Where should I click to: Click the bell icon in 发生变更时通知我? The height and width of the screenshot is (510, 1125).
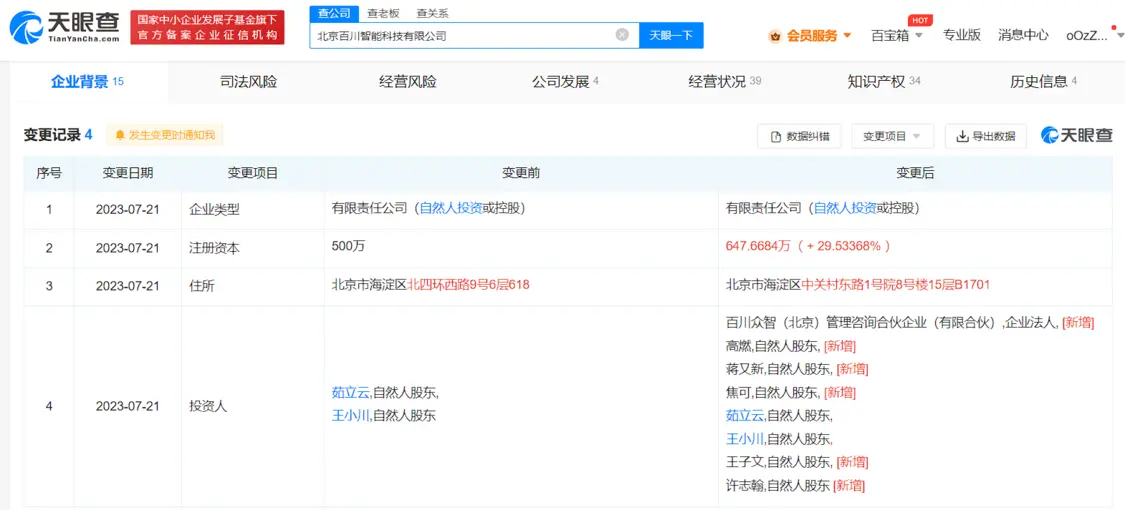pos(118,135)
